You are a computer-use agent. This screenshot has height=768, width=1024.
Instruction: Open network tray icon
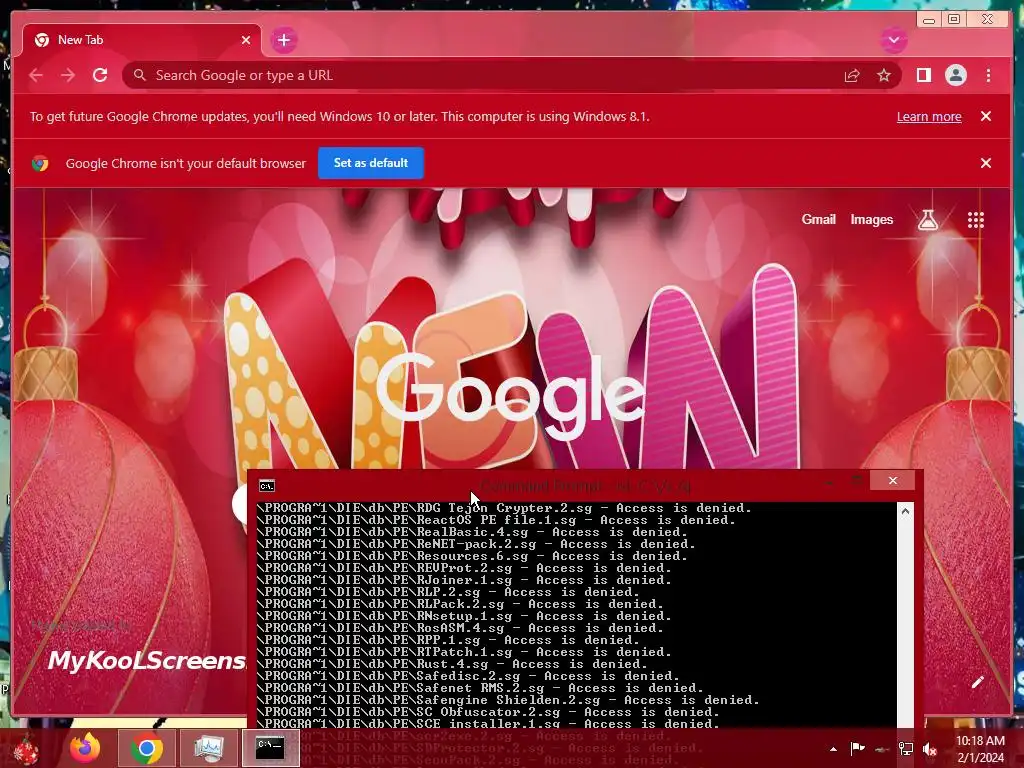[x=906, y=749]
